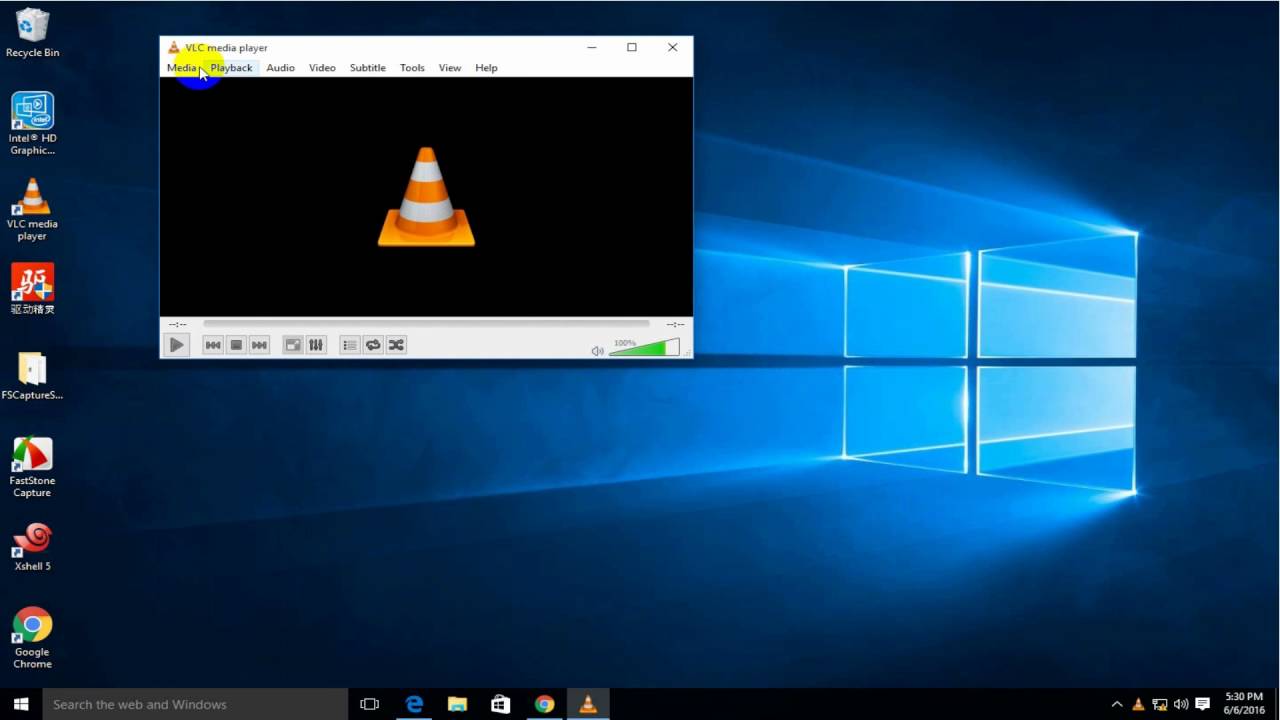
Task: Close the VLC media player window
Action: coord(672,47)
